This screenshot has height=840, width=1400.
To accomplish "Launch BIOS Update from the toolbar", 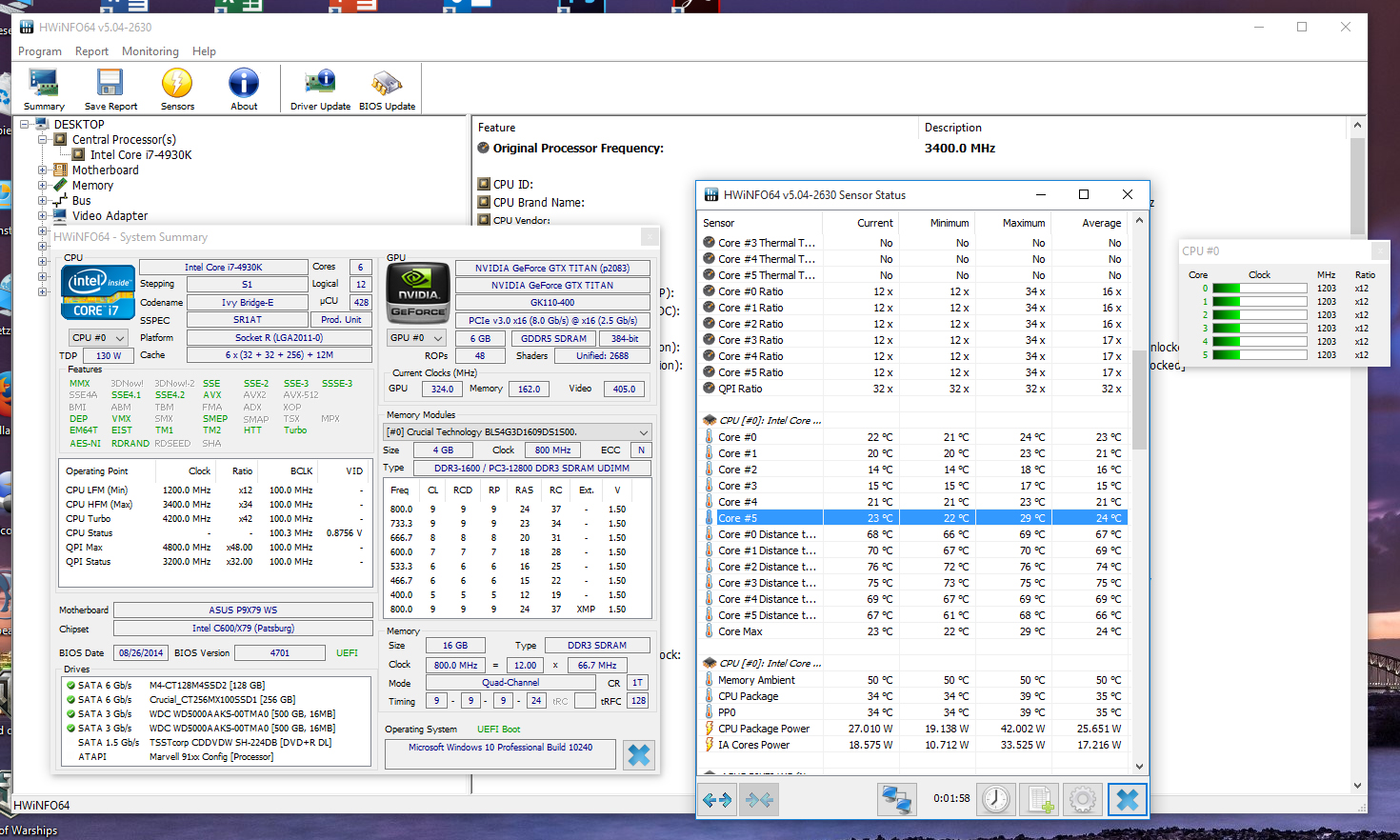I will pos(387,90).
